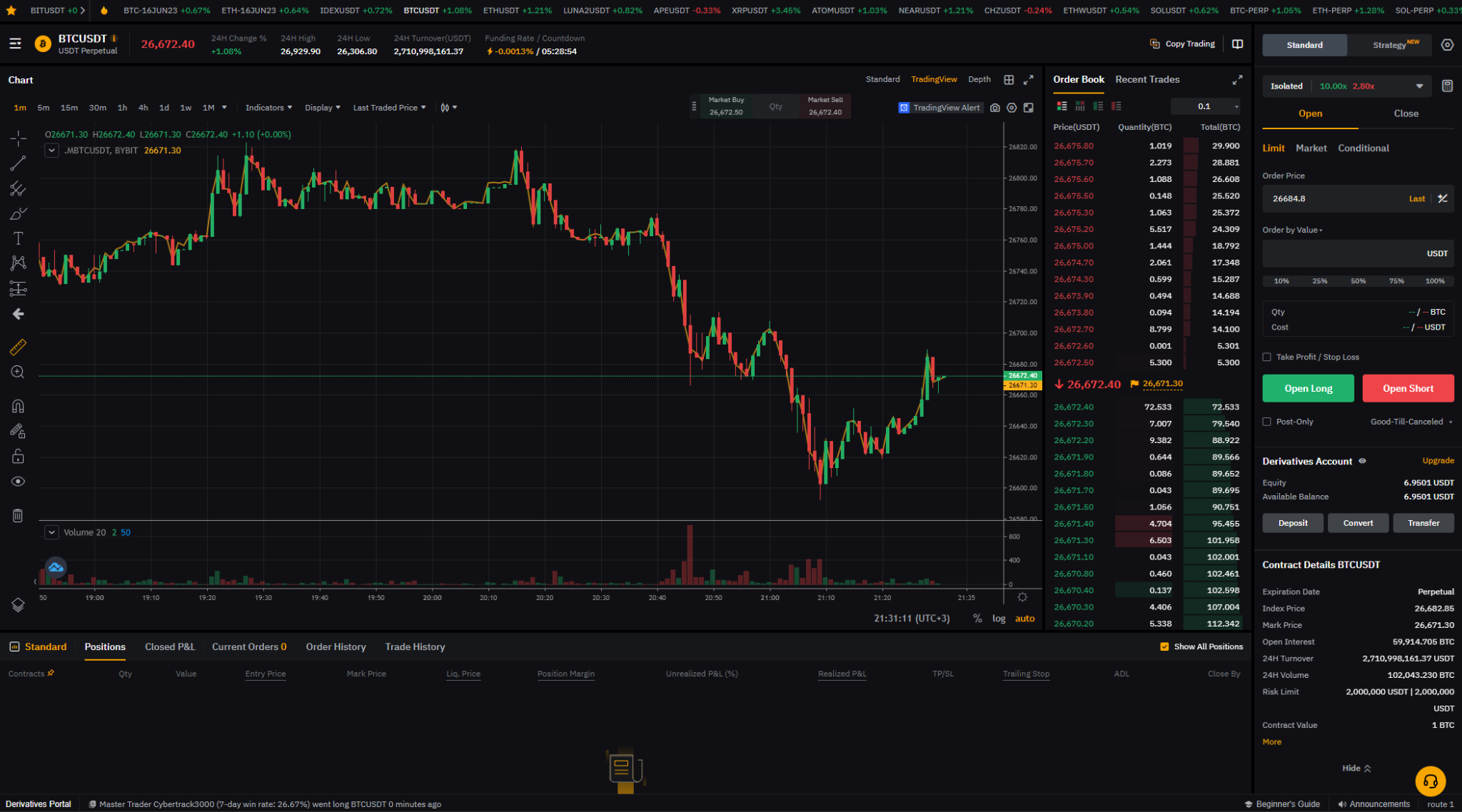Select the crosshair cursor tool

(x=18, y=138)
